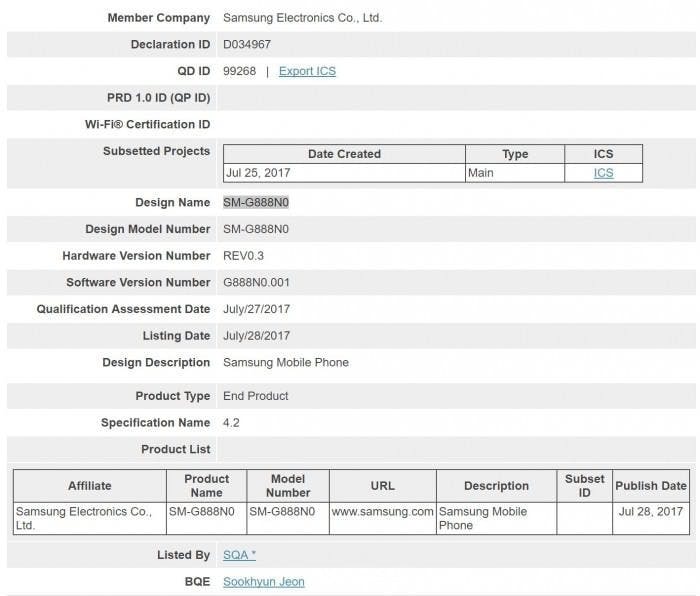Viewport: 700px width, 596px height.
Task: Click the Listed By label
Action: (x=183, y=554)
